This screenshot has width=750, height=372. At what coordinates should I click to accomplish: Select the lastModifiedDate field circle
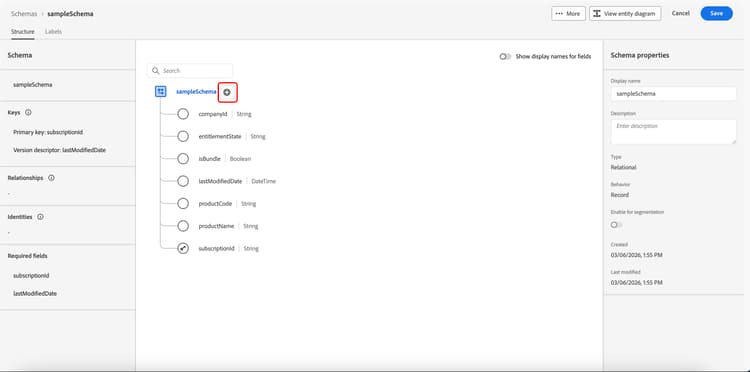(183, 181)
